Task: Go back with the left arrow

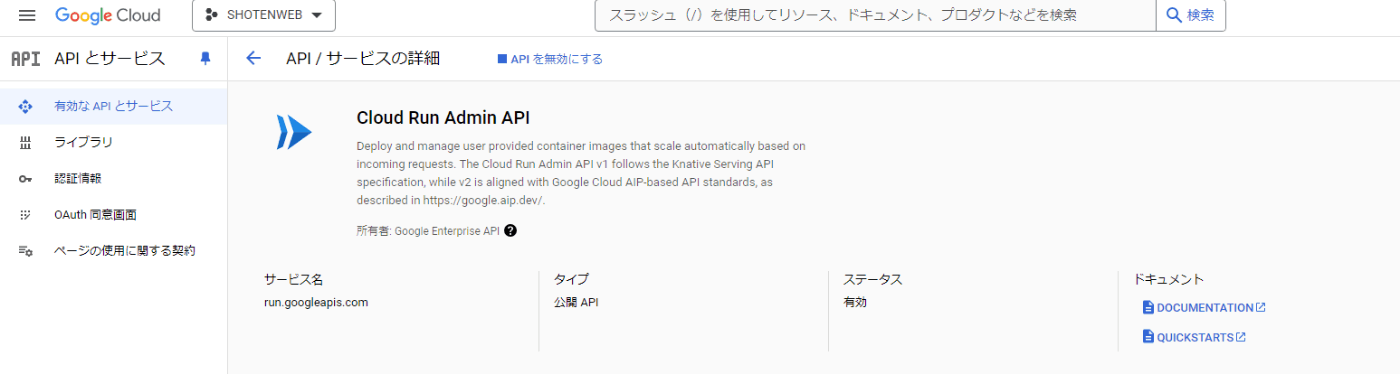Action: 253,59
